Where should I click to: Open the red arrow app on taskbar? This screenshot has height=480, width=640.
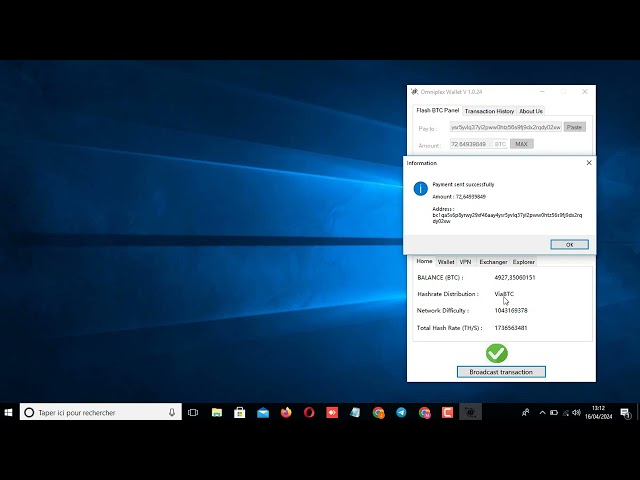click(x=332, y=413)
